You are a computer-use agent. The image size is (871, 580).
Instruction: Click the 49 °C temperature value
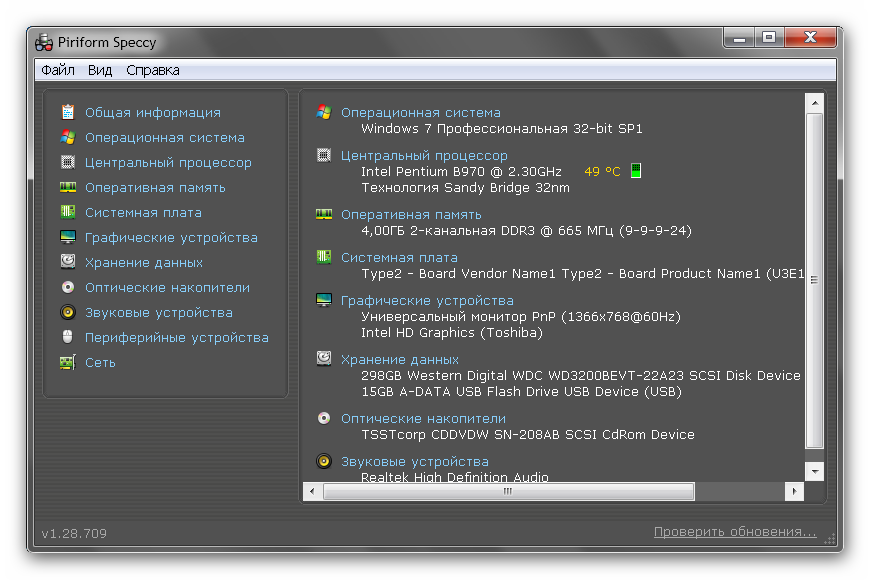(602, 172)
